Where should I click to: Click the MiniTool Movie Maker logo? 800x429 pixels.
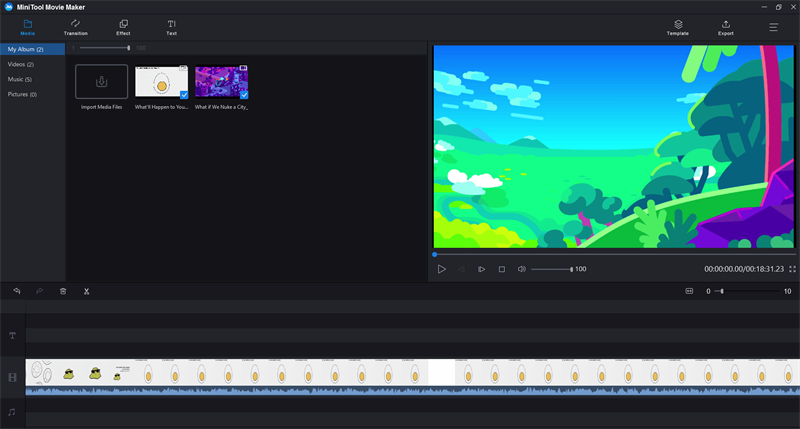pyautogui.click(x=9, y=7)
